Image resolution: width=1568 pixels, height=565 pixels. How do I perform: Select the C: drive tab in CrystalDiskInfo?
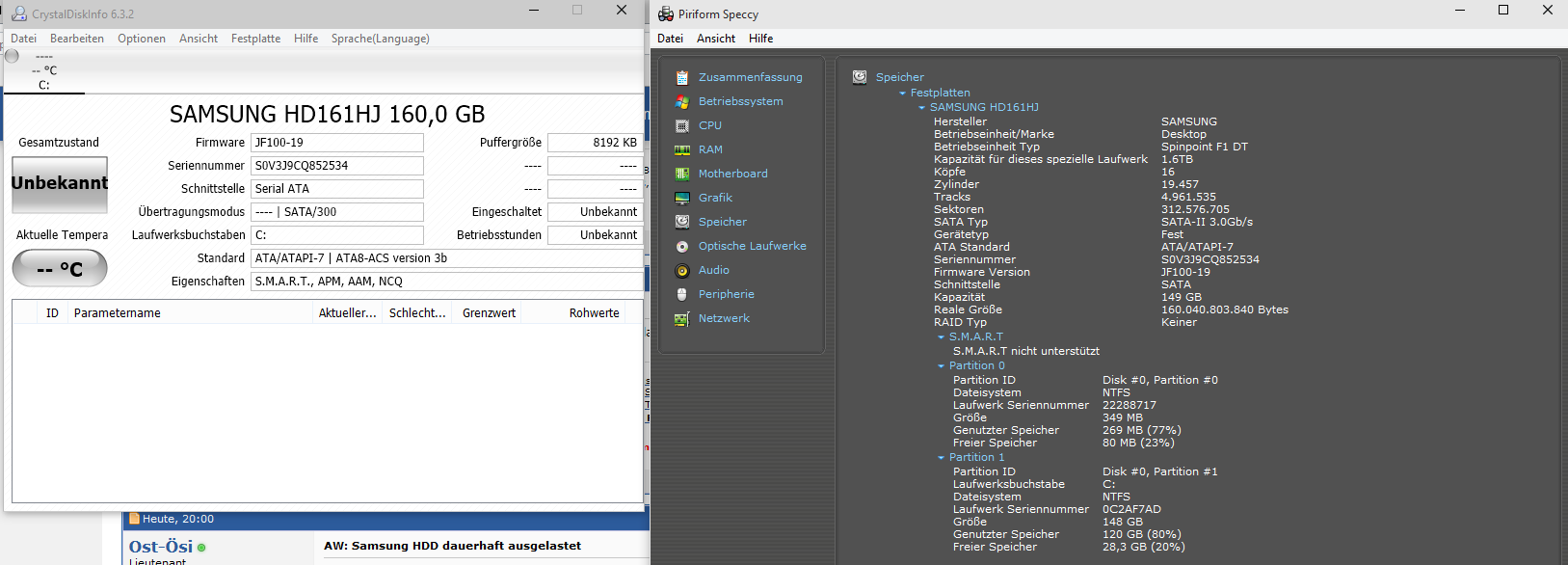(44, 70)
